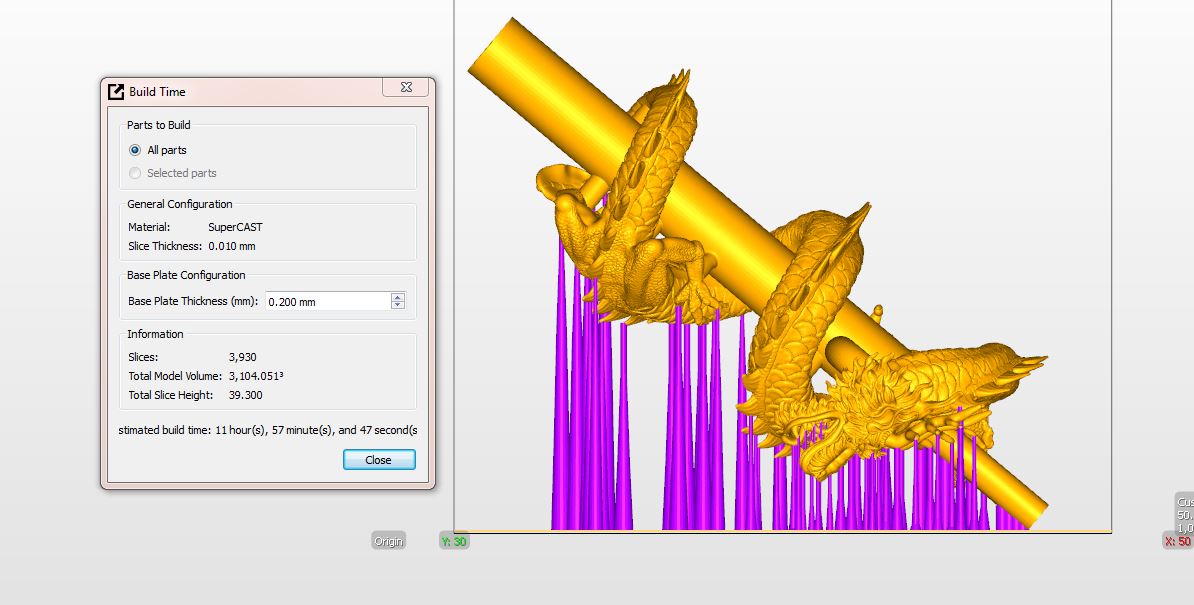Image resolution: width=1194 pixels, height=605 pixels.
Task: Click the Build Time title bar text
Action: 157,92
